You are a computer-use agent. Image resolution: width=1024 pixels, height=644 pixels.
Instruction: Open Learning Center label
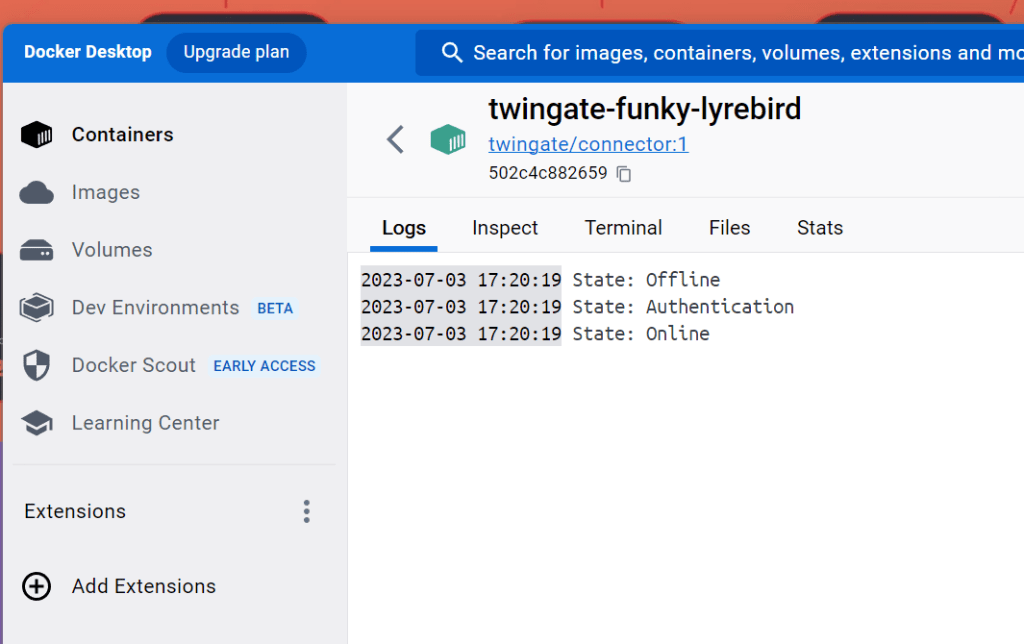[x=146, y=423]
